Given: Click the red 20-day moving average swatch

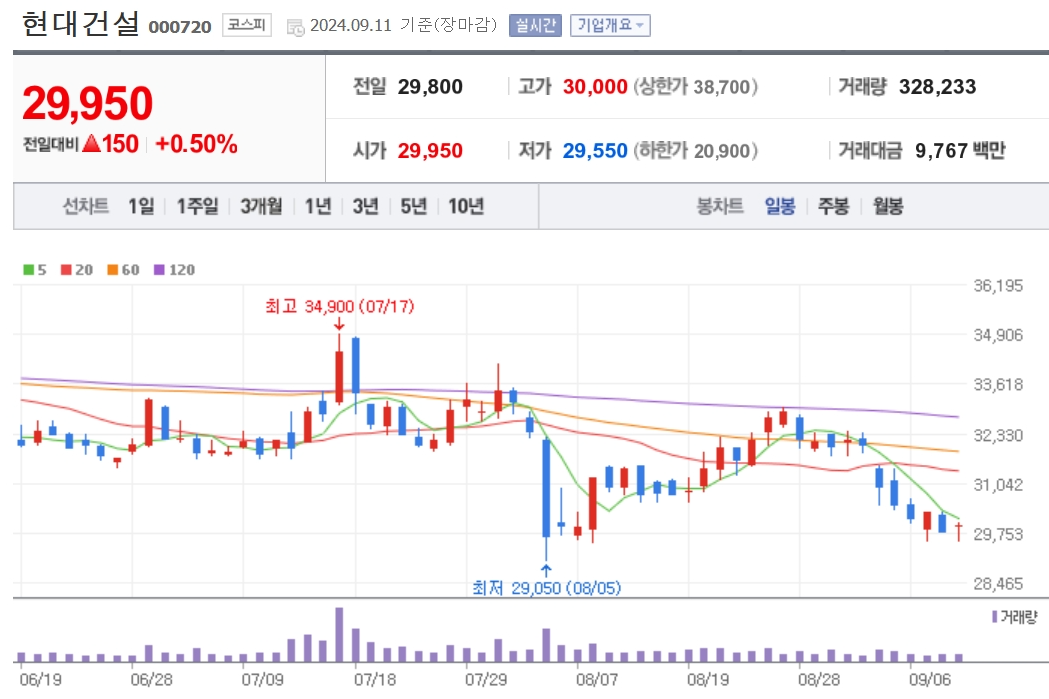Looking at the screenshot, I should point(66,270).
